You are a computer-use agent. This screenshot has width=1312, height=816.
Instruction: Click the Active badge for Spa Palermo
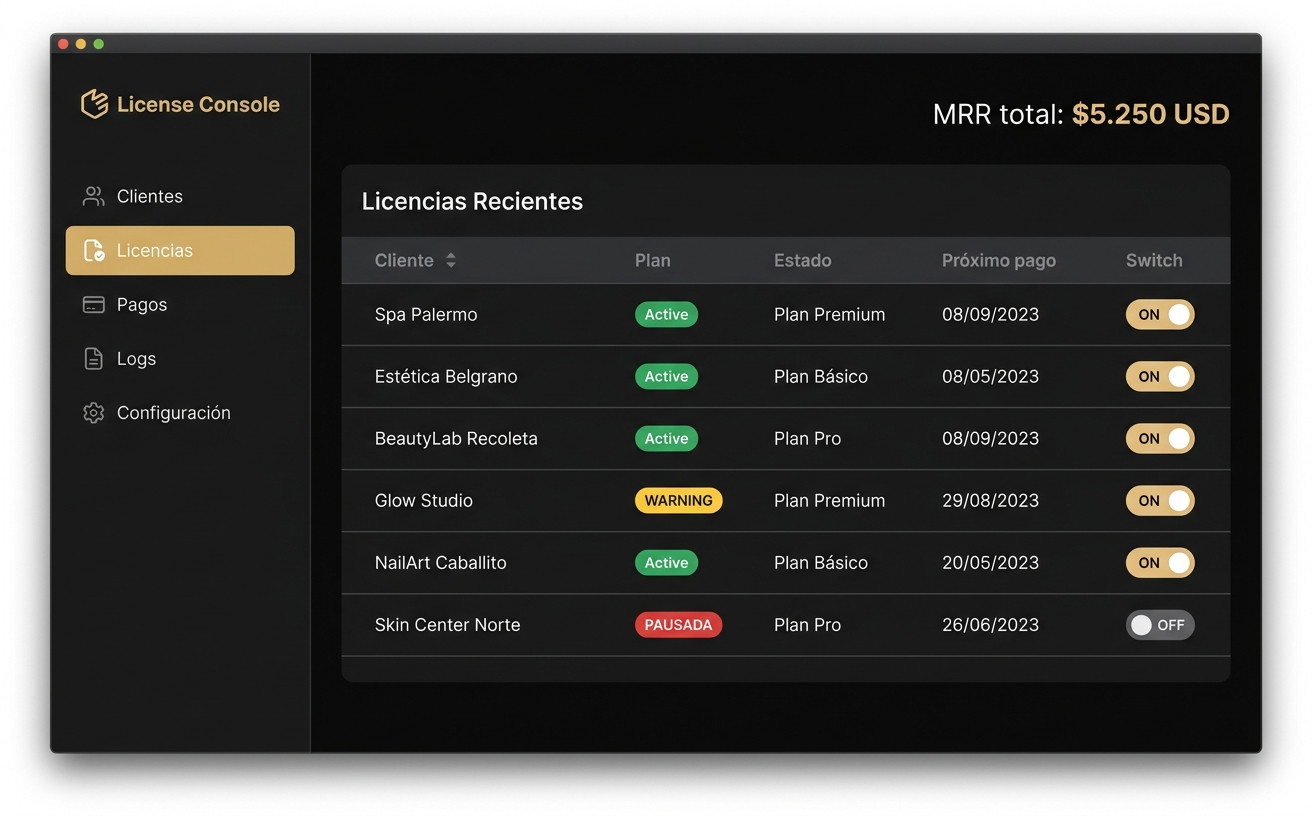(x=666, y=314)
